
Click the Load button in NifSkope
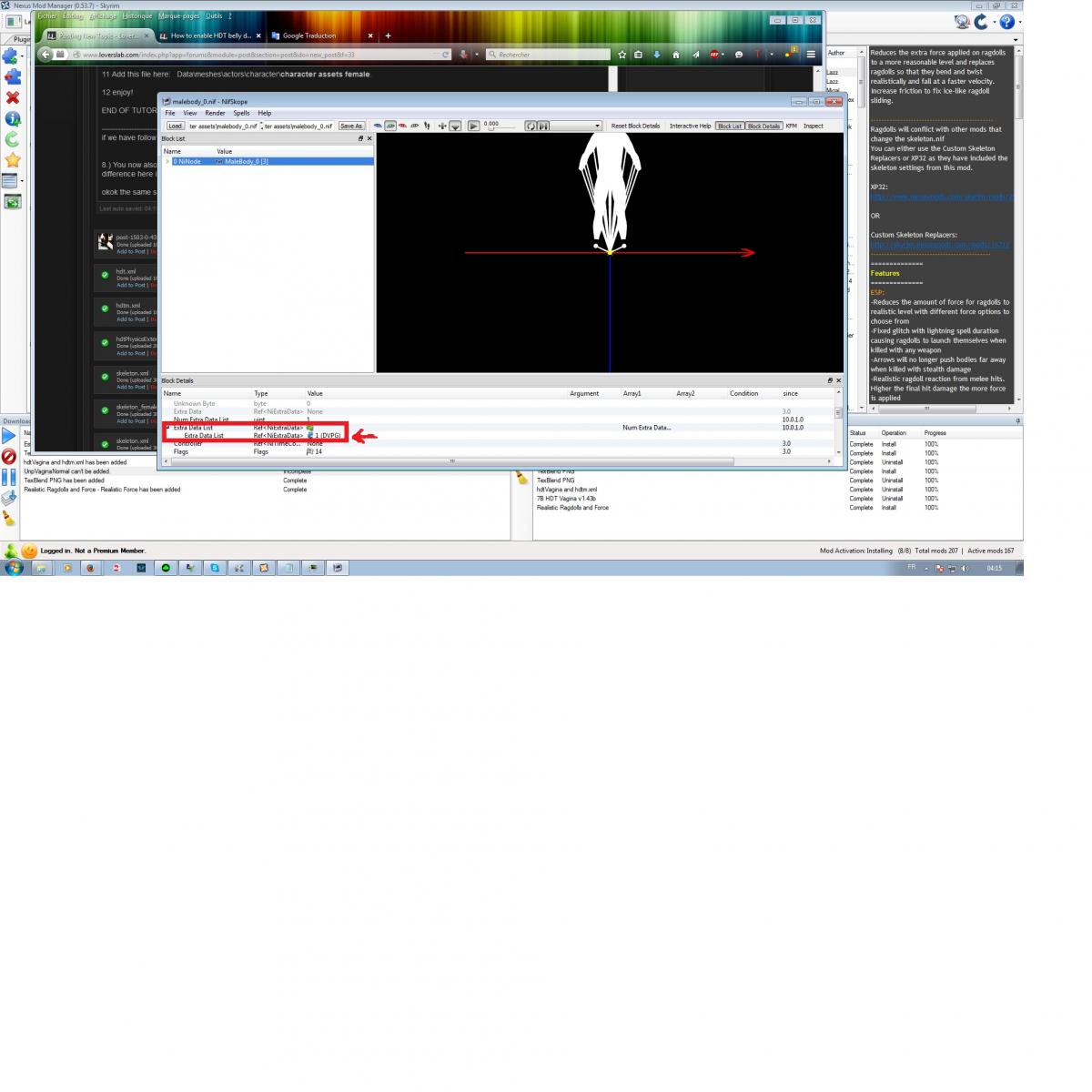(175, 126)
